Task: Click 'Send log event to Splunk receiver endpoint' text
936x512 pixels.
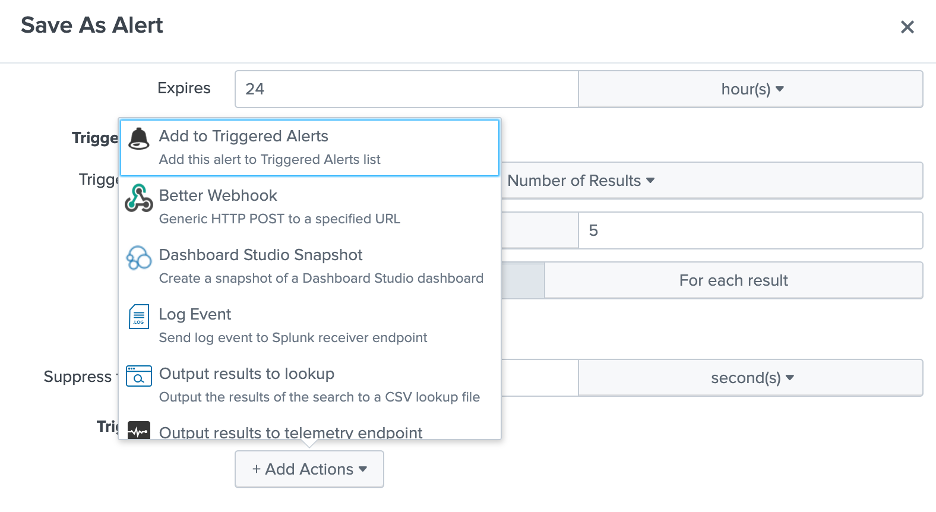Action: [x=293, y=337]
